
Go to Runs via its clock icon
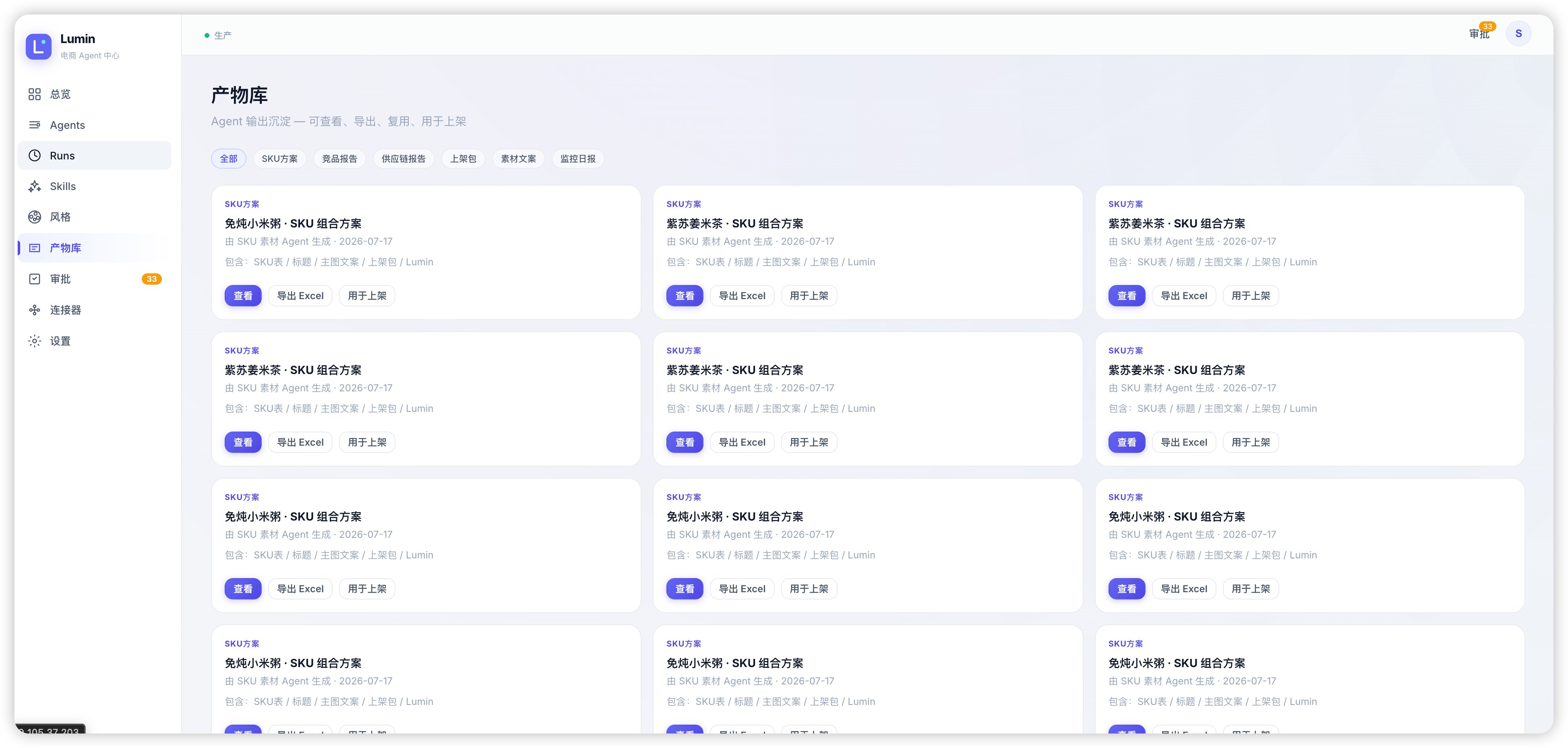35,156
